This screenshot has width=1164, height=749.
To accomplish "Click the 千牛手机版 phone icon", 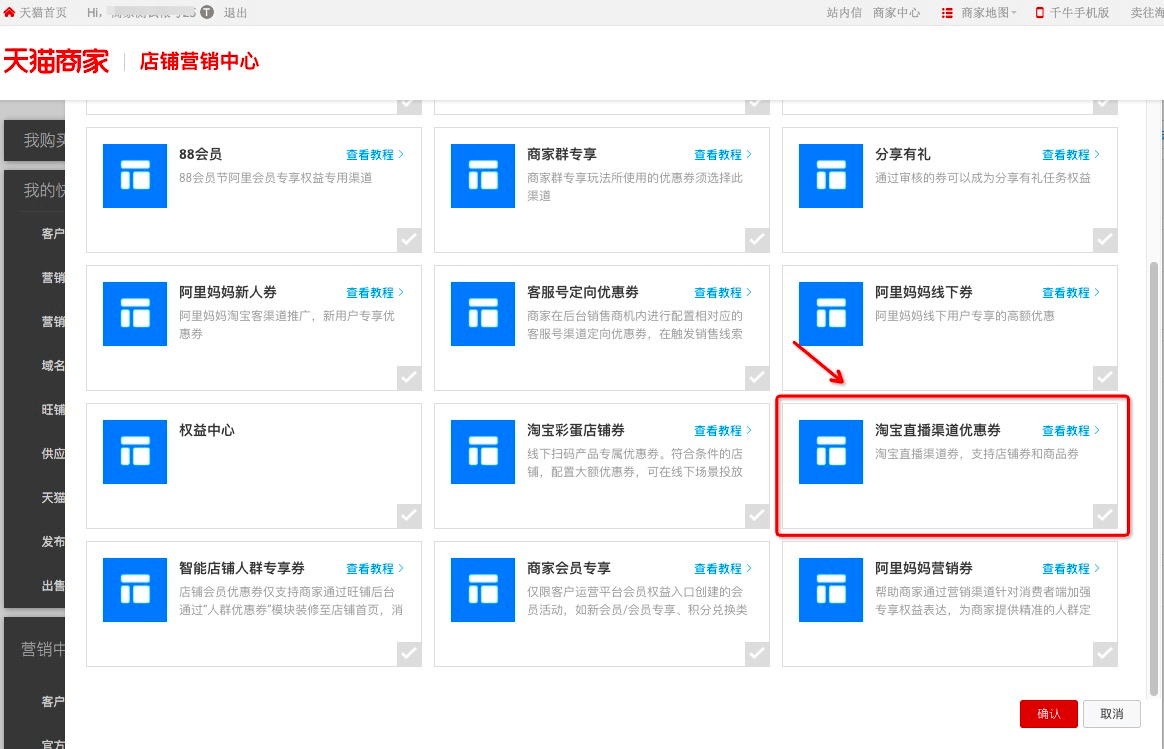I will pos(1040,13).
